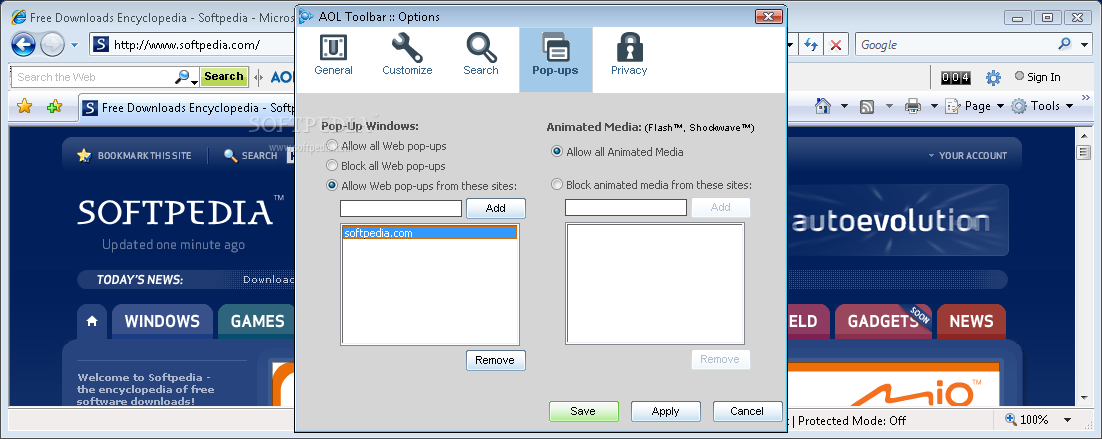
Task: Open the RSS feeds dropdown arrow
Action: click(x=889, y=107)
